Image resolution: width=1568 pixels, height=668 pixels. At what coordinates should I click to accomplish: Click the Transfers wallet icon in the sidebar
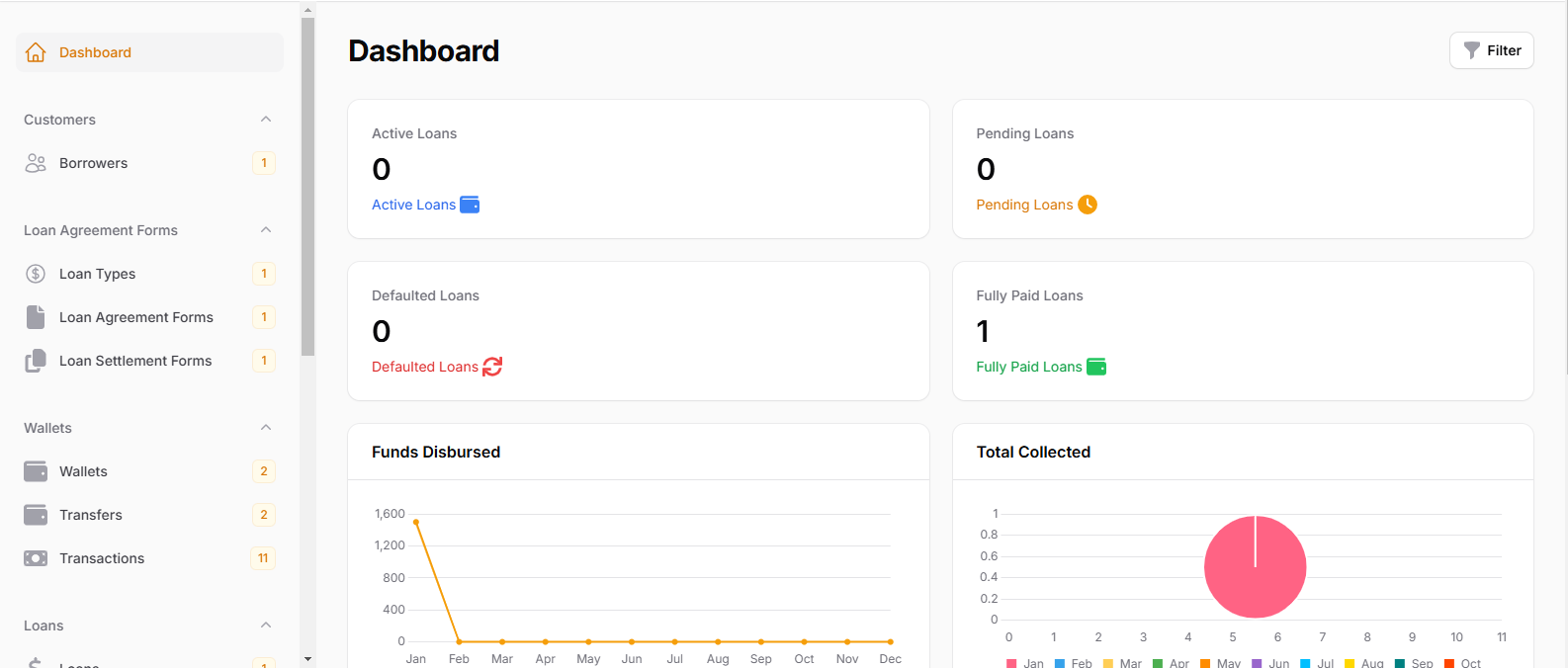click(36, 515)
